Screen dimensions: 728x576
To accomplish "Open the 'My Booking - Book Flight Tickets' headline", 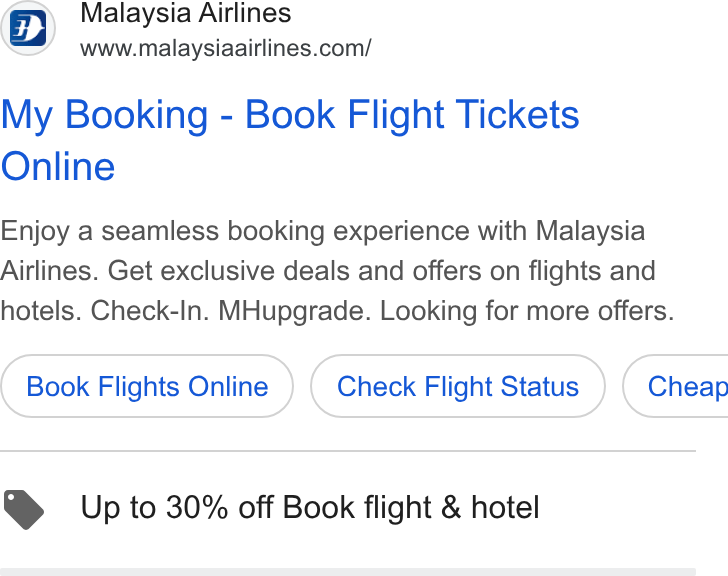I will tap(290, 140).
